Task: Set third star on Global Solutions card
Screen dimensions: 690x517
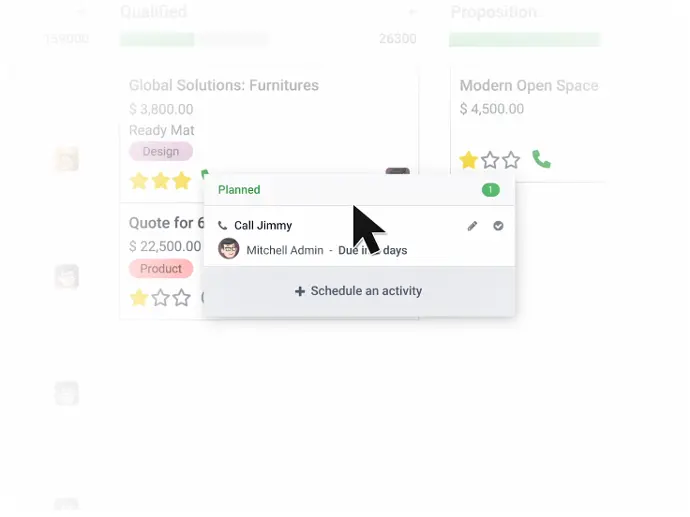Action: point(181,181)
